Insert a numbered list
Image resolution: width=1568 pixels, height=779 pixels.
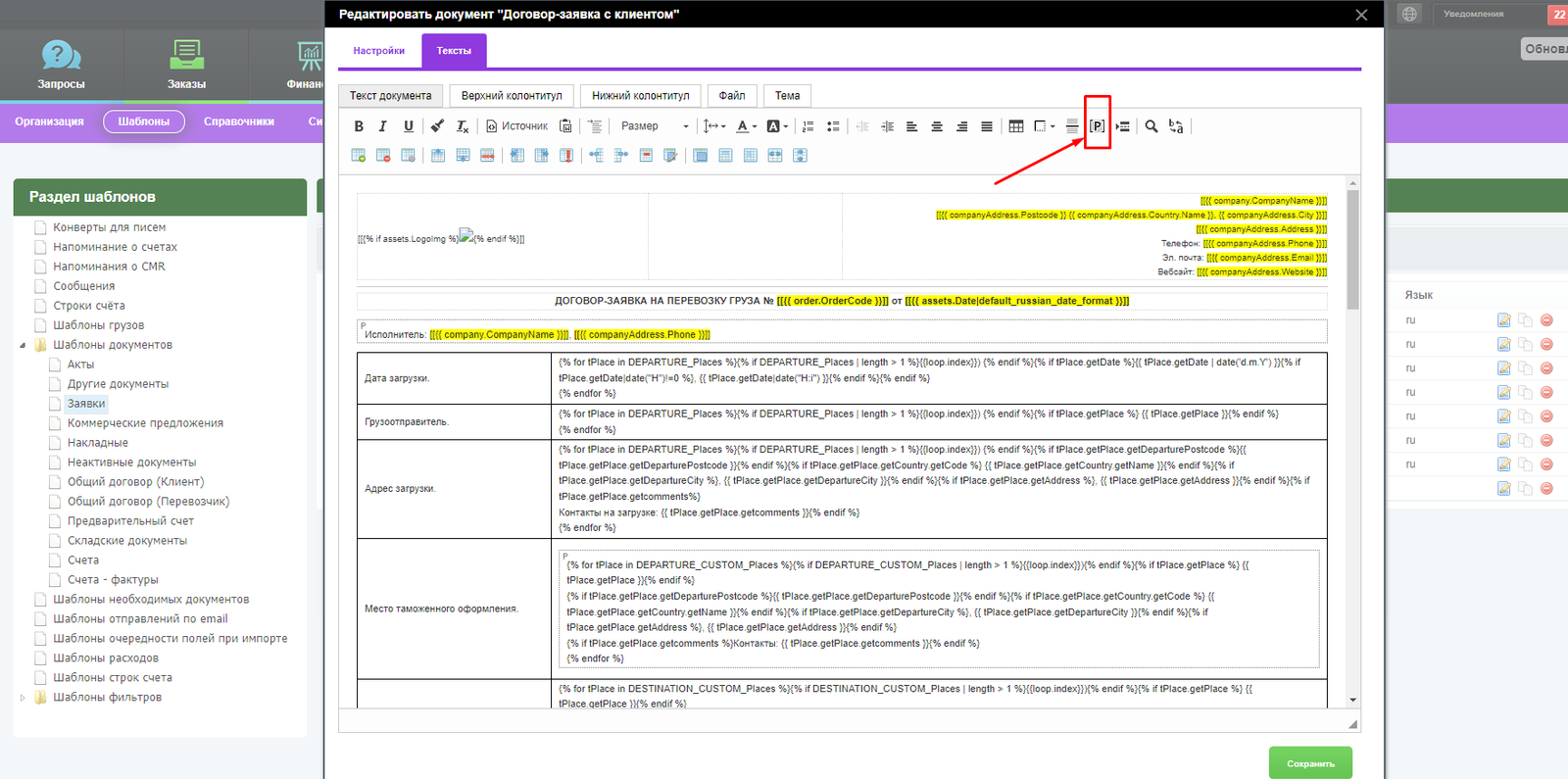(808, 126)
